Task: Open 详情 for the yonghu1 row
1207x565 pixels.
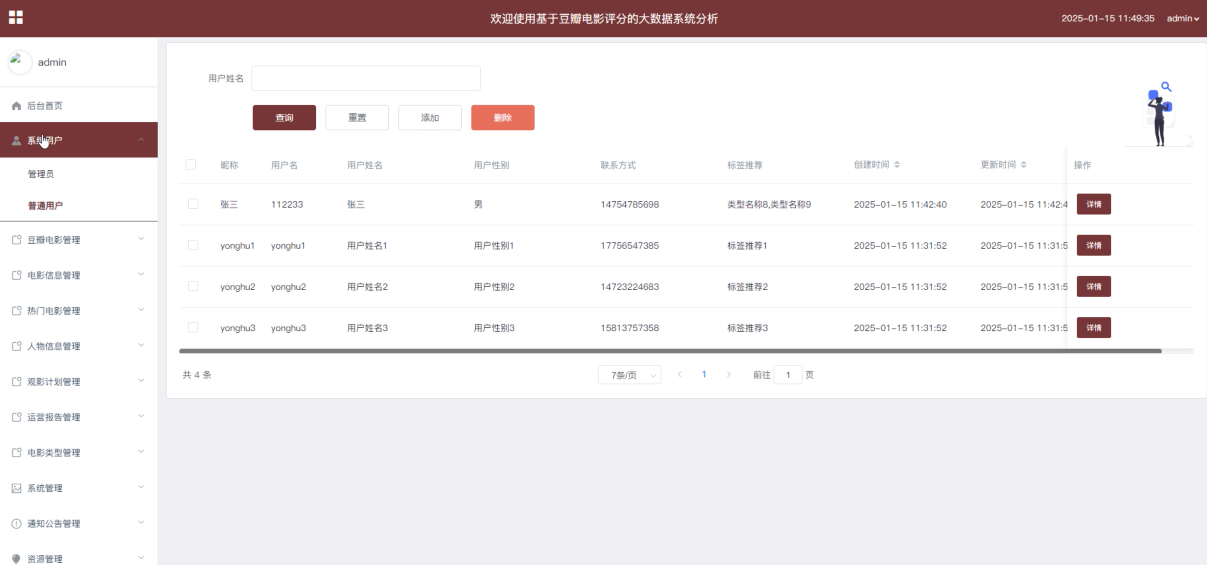Action: pos(1093,245)
